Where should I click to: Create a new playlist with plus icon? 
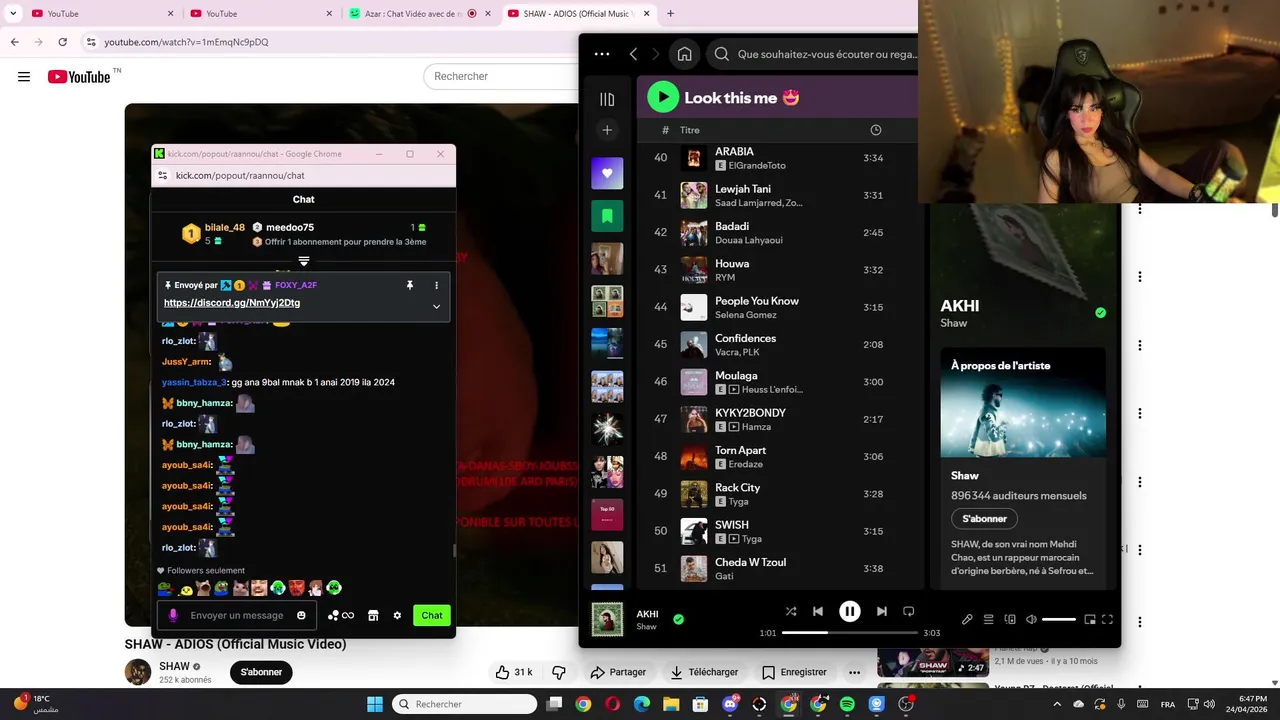[x=607, y=130]
